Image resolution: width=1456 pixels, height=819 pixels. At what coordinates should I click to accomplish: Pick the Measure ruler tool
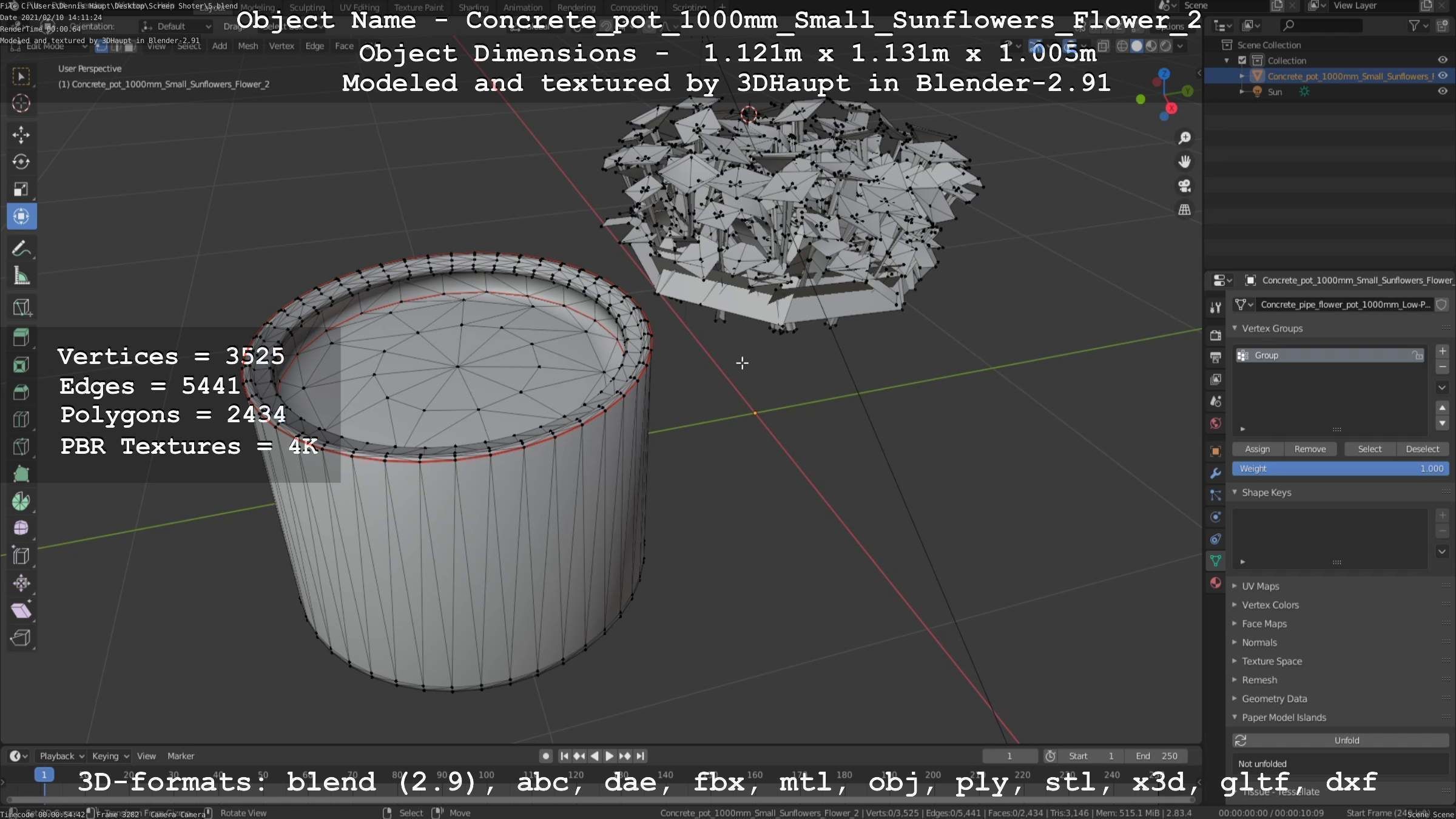pyautogui.click(x=21, y=276)
